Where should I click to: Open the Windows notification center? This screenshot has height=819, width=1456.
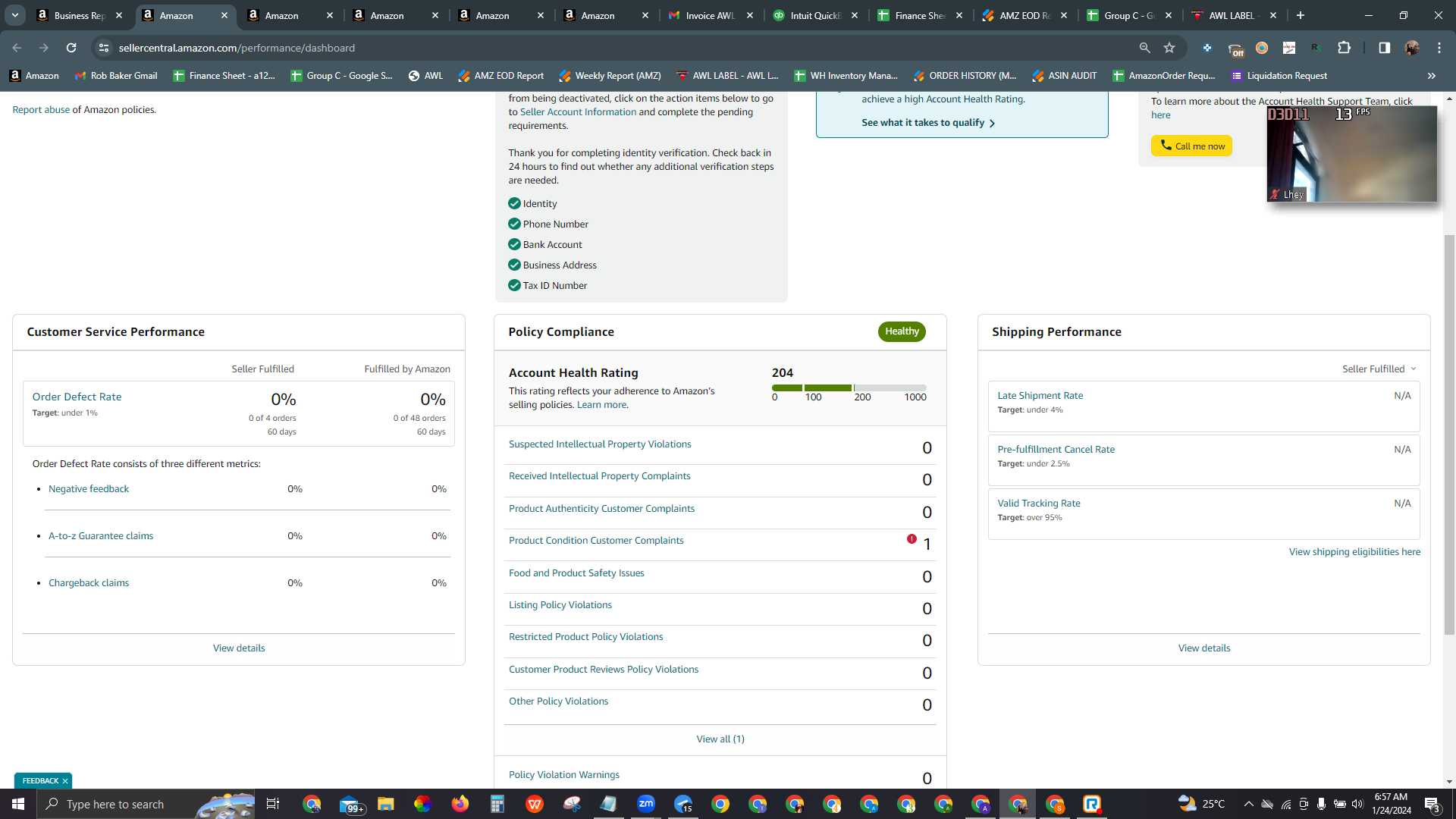pos(1432,805)
